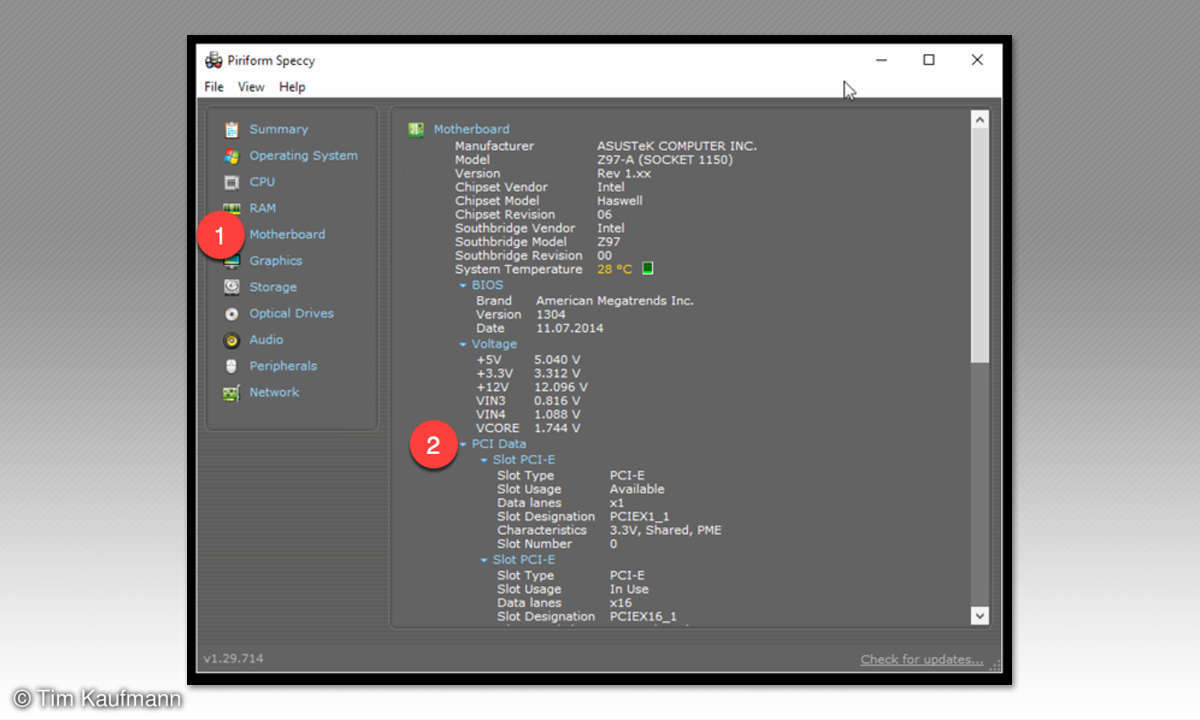Click the Rev 1.xx version value

point(624,174)
